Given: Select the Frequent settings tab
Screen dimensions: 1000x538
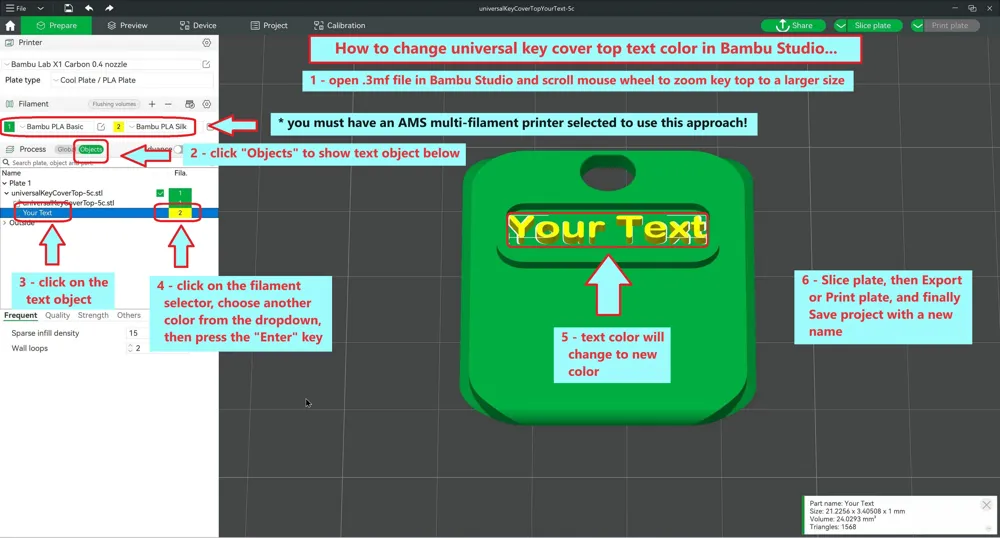Looking at the screenshot, I should [20, 316].
